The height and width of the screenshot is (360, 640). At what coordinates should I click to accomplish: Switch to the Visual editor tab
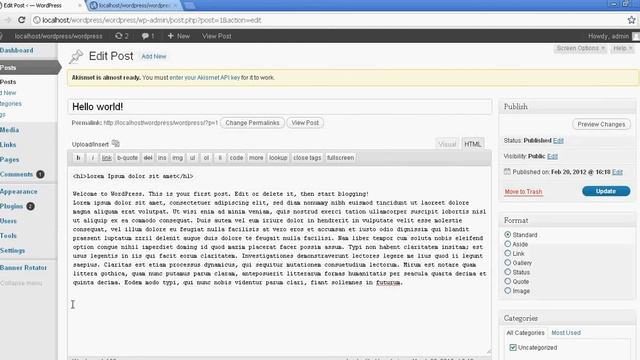click(447, 144)
